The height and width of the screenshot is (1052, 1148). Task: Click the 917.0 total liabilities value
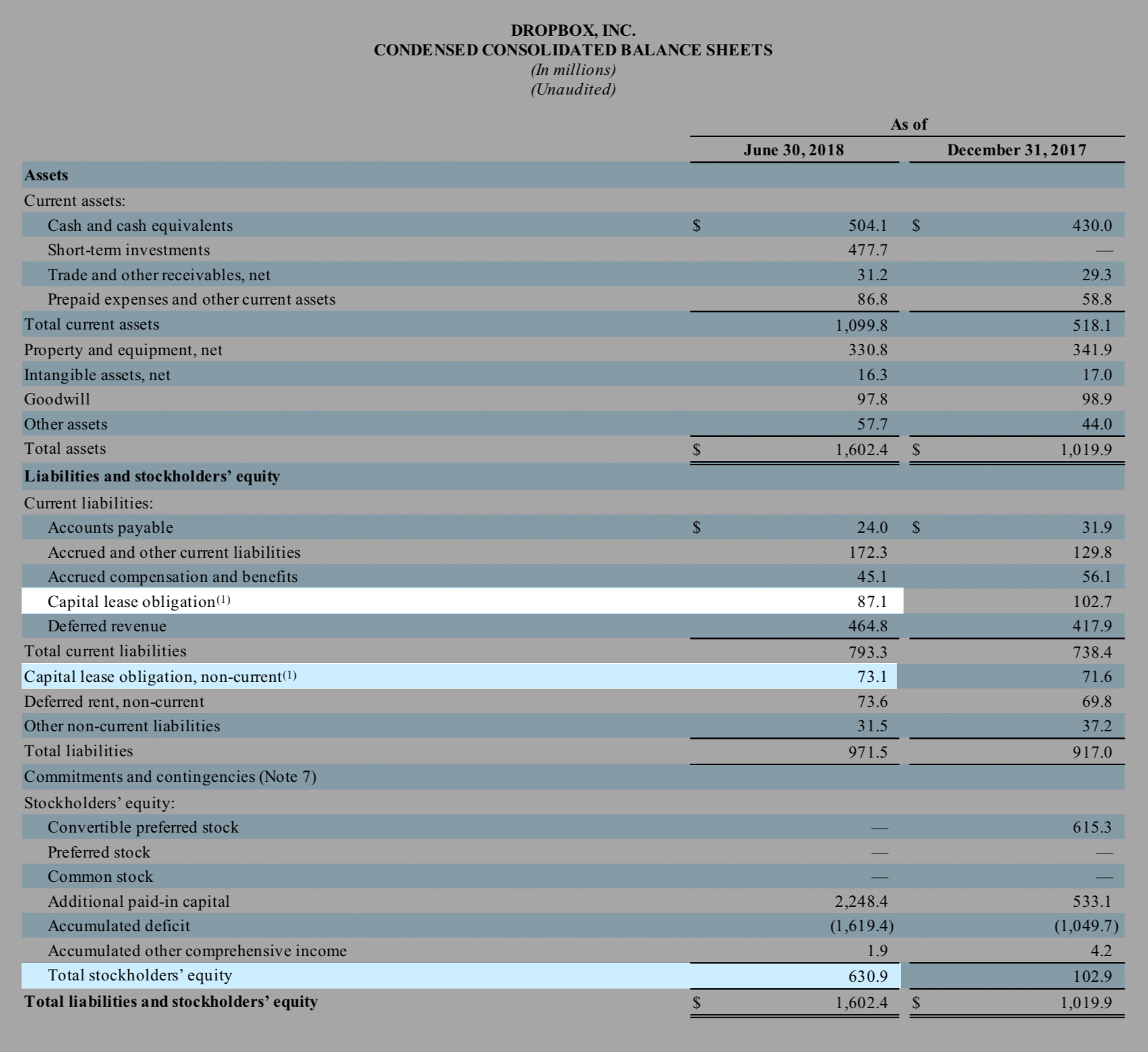pos(1092,752)
